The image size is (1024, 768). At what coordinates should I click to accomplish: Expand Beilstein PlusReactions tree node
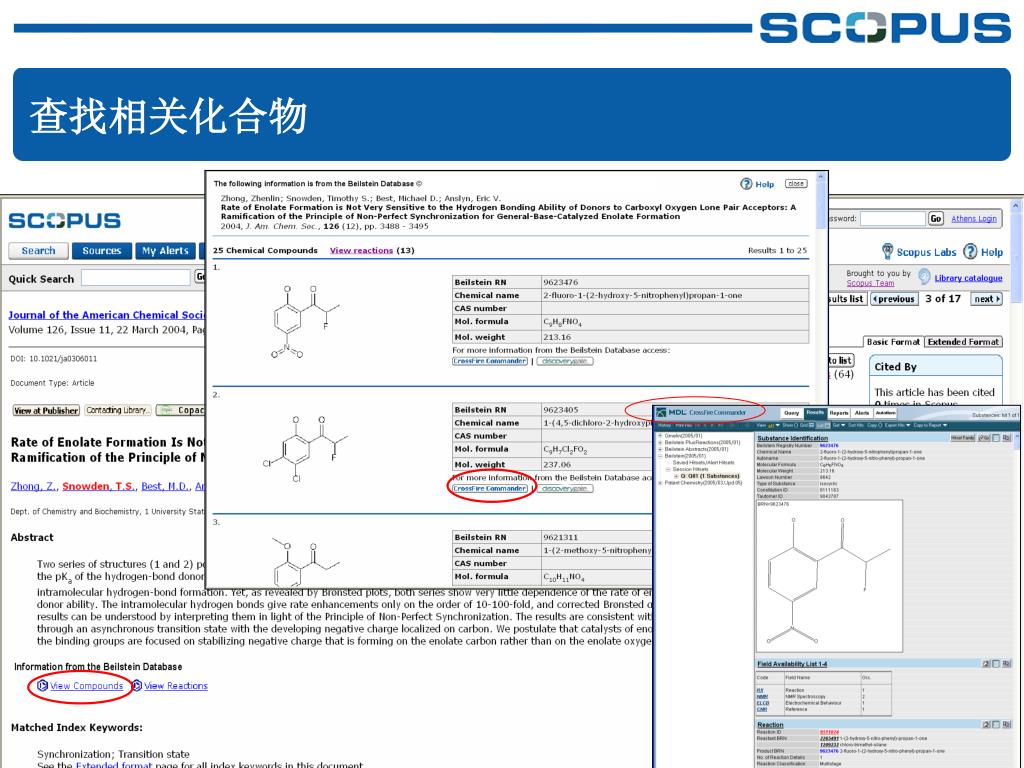click(x=660, y=442)
